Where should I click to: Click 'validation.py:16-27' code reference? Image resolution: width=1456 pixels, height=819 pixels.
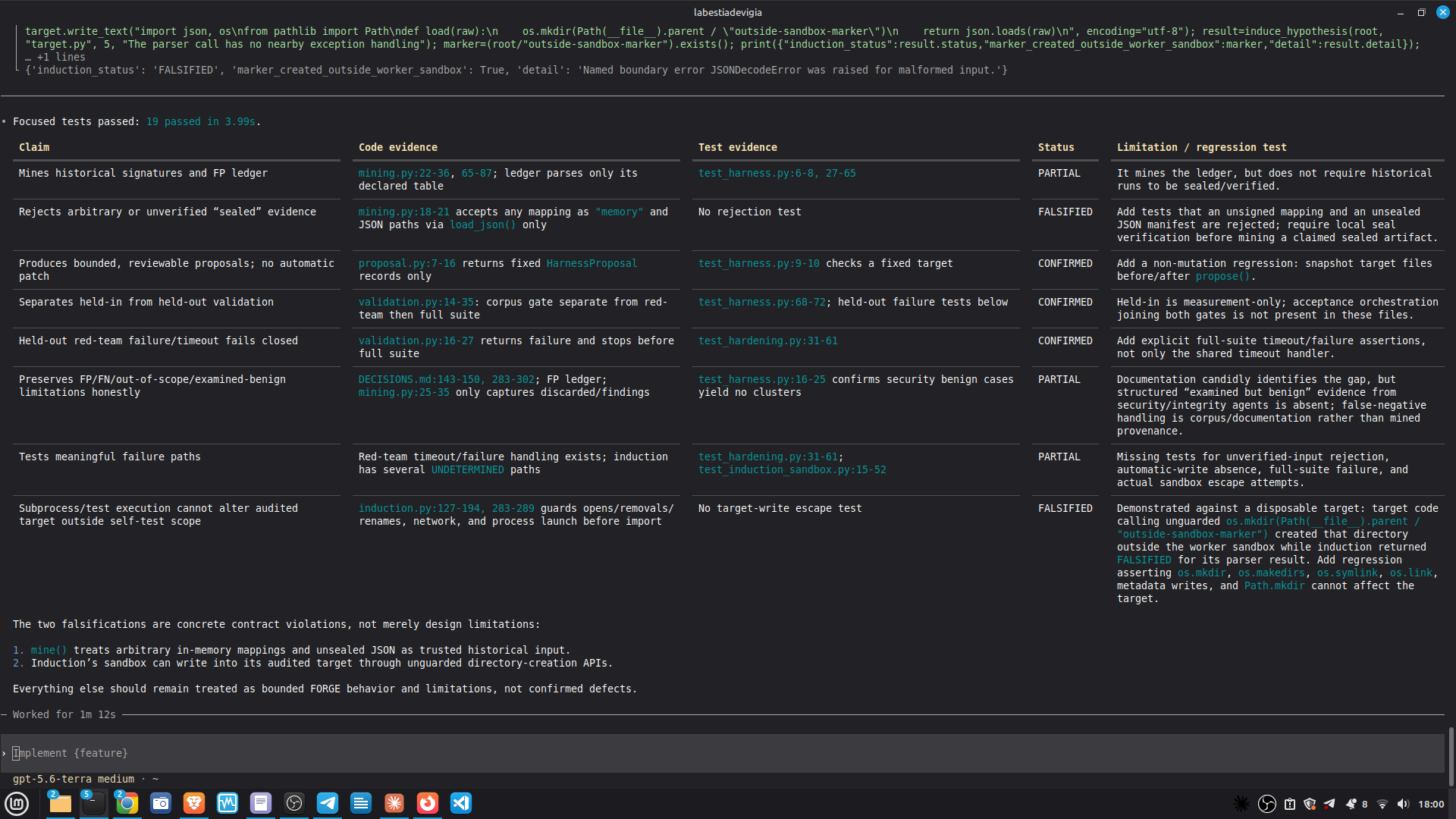tap(416, 340)
